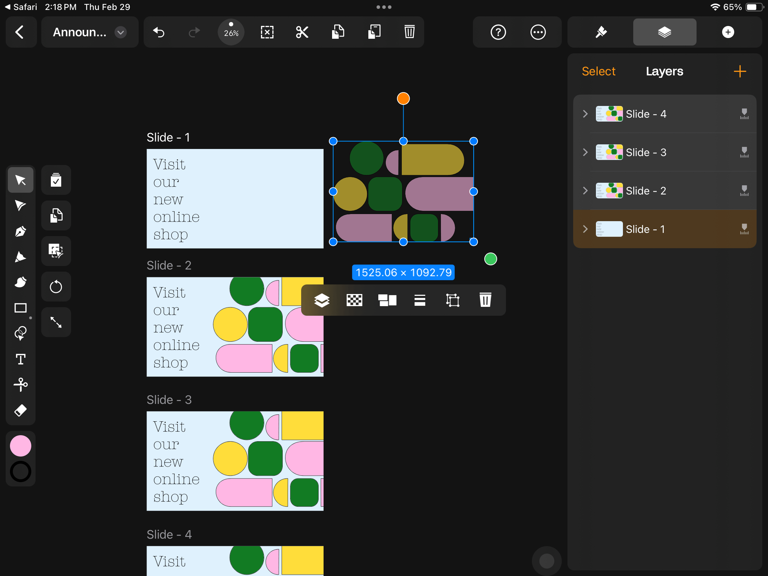Open opacity checkerboard in quick actions

point(354,300)
